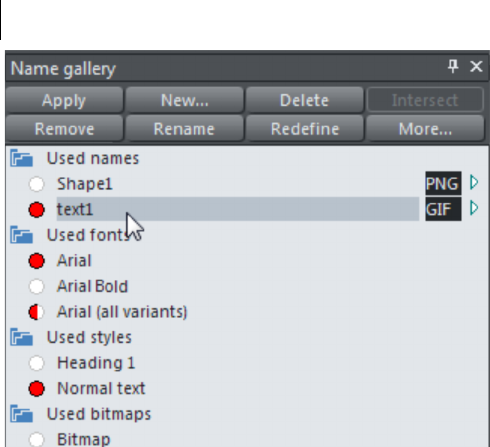Expand the arrow next to the PNG badge

[x=474, y=182]
